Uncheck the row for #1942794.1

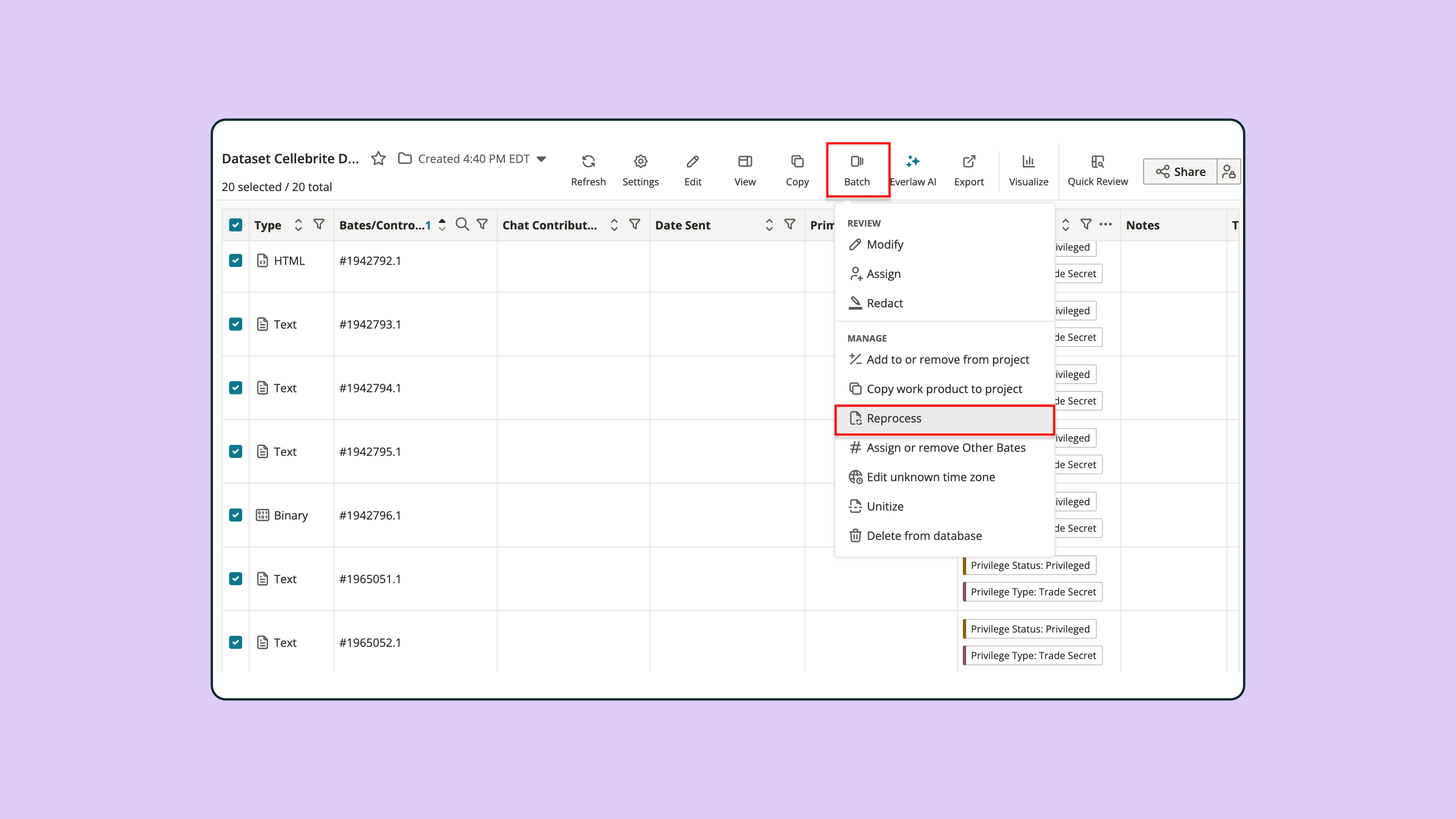(x=236, y=388)
